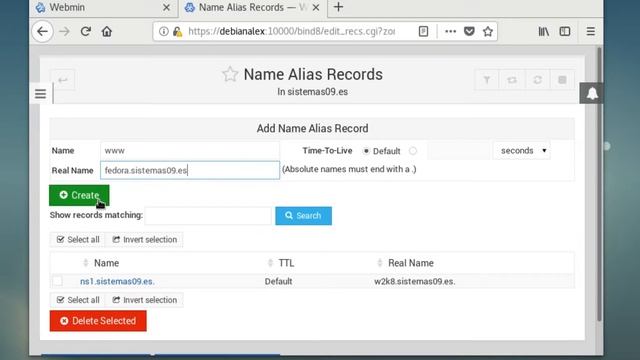The height and width of the screenshot is (360, 640).
Task: Click upper Invert selection button
Action: pos(144,240)
